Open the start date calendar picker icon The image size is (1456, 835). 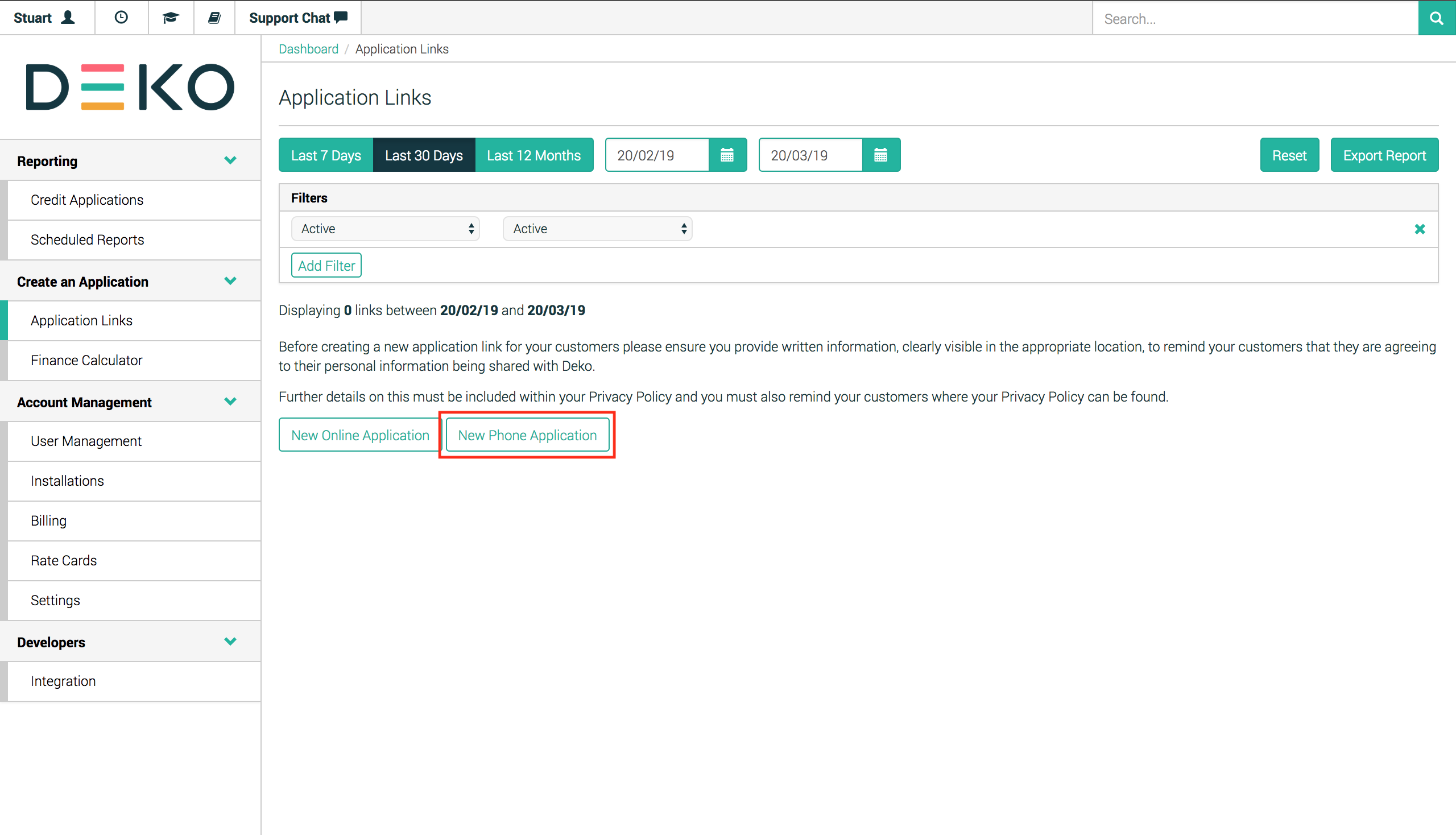[727, 155]
